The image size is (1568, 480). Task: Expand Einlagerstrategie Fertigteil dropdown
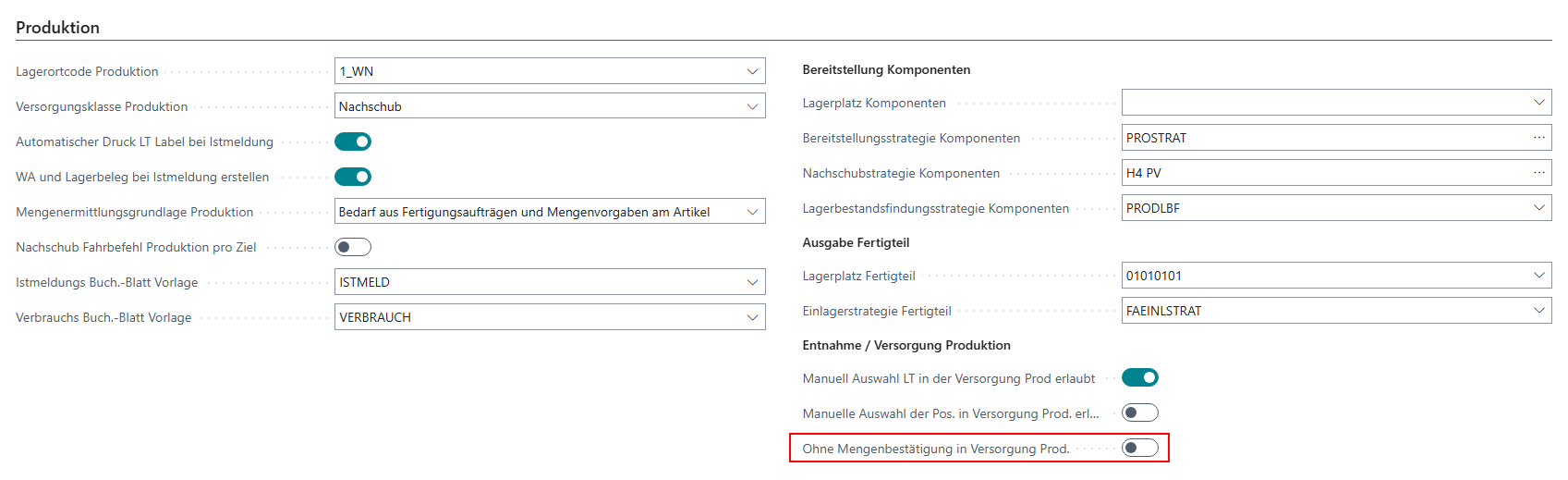1538,311
